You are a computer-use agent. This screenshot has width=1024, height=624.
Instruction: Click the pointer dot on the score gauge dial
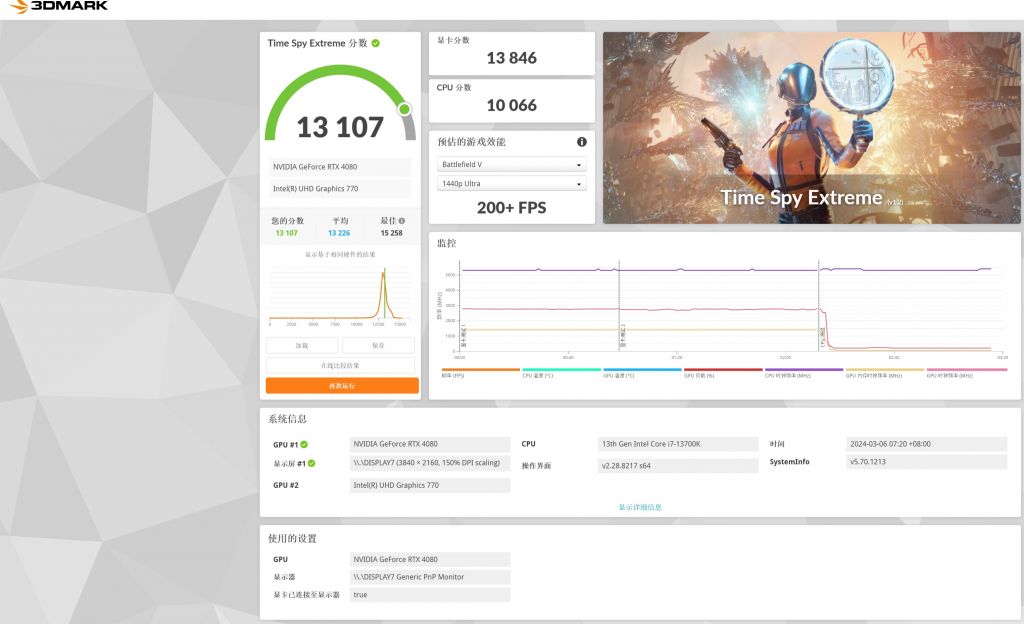point(405,107)
